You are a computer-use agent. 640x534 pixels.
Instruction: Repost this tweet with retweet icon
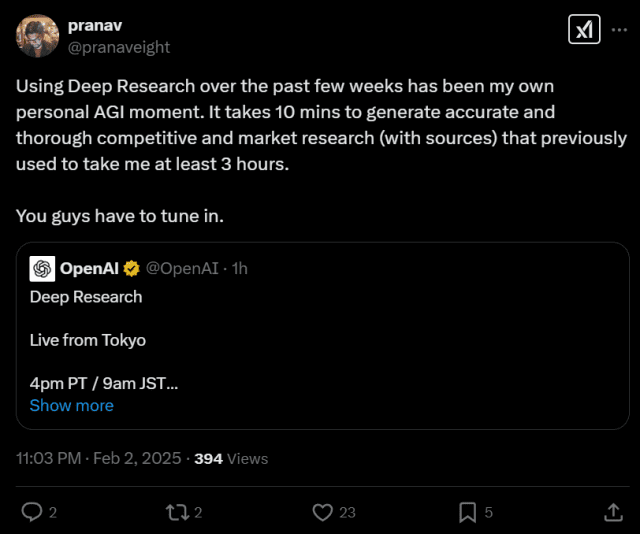(x=177, y=512)
